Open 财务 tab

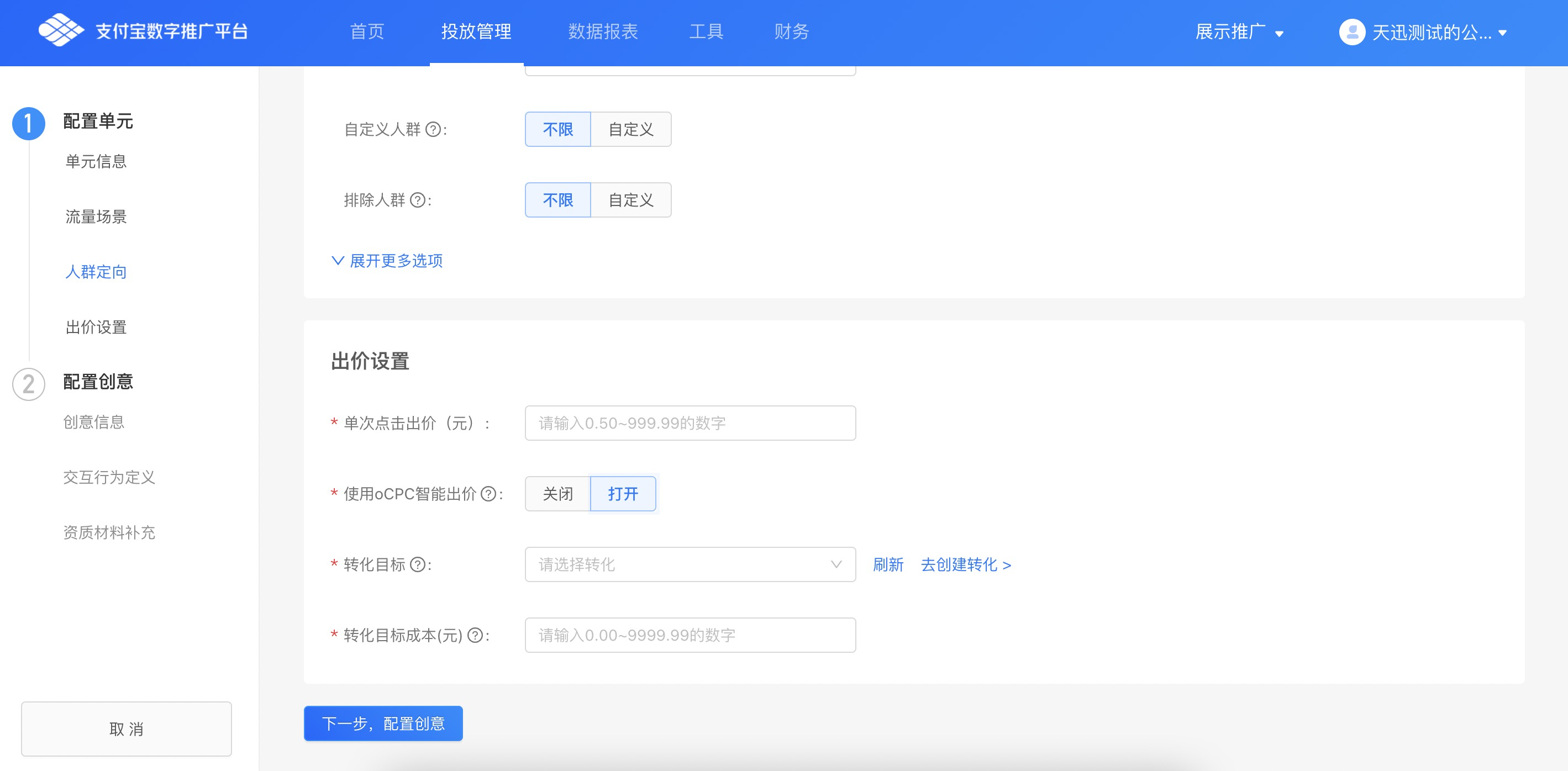point(791,31)
